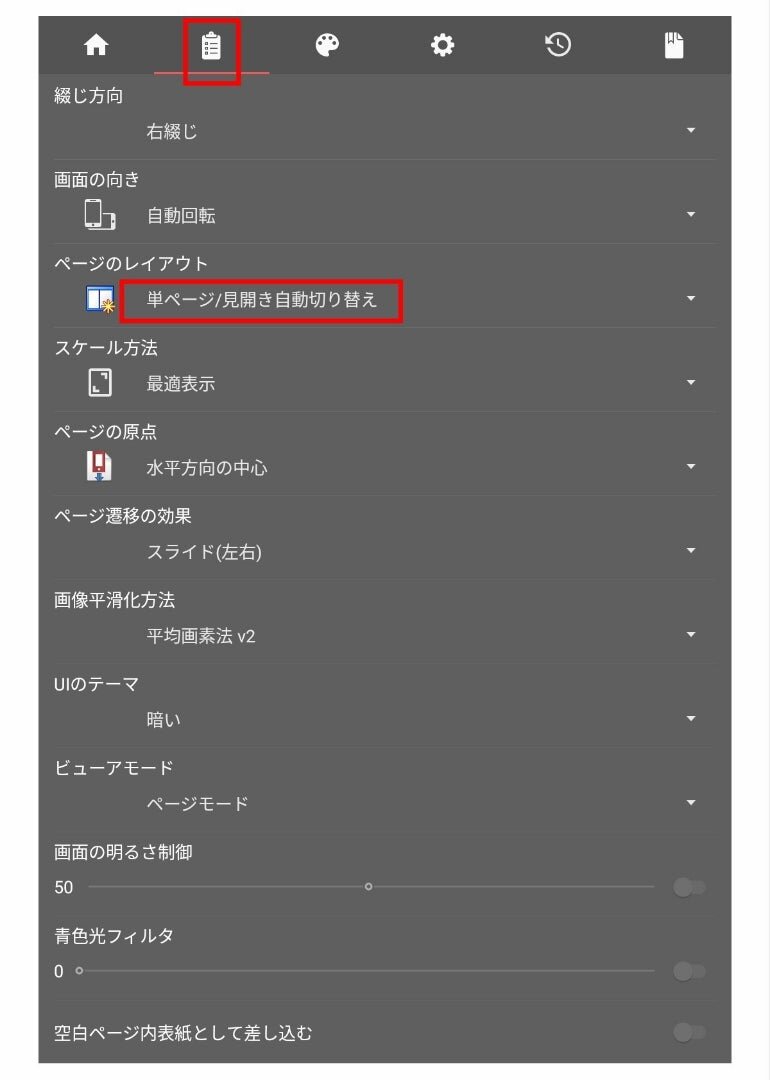Enable the 画面の明るさ制御 toggle
The height and width of the screenshot is (1080, 770).
(x=689, y=887)
